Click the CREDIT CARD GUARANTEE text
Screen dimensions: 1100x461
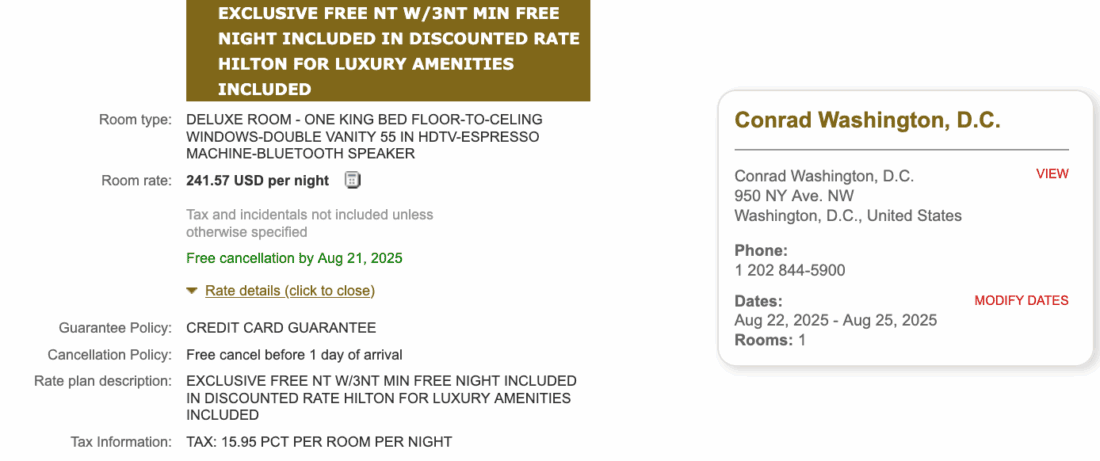pyautogui.click(x=281, y=328)
